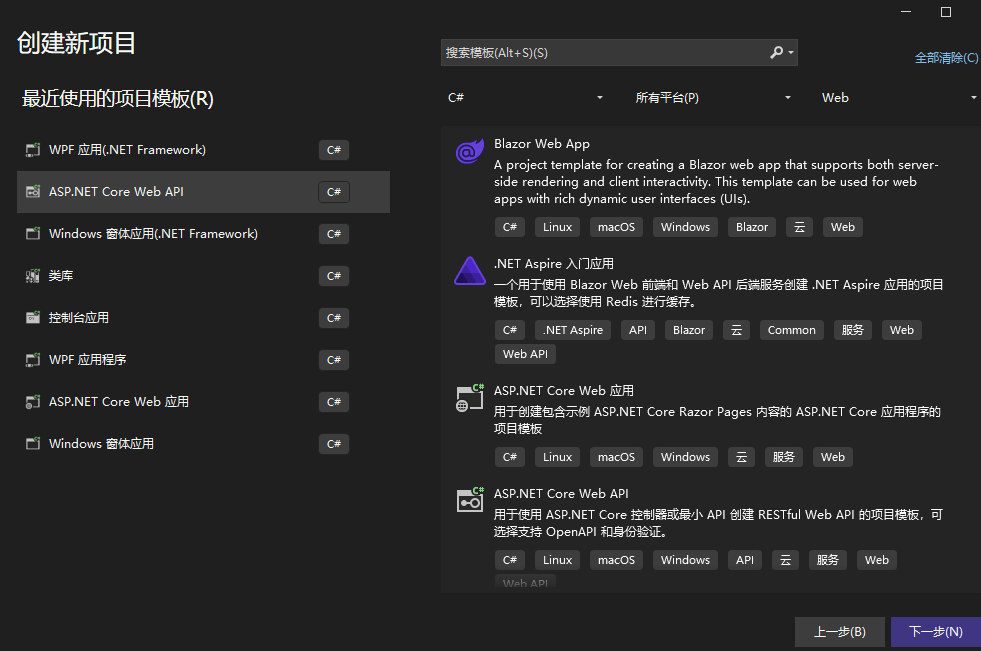Click ASP.NET Core Web API icon in results list
The height and width of the screenshot is (651, 981).
point(470,500)
